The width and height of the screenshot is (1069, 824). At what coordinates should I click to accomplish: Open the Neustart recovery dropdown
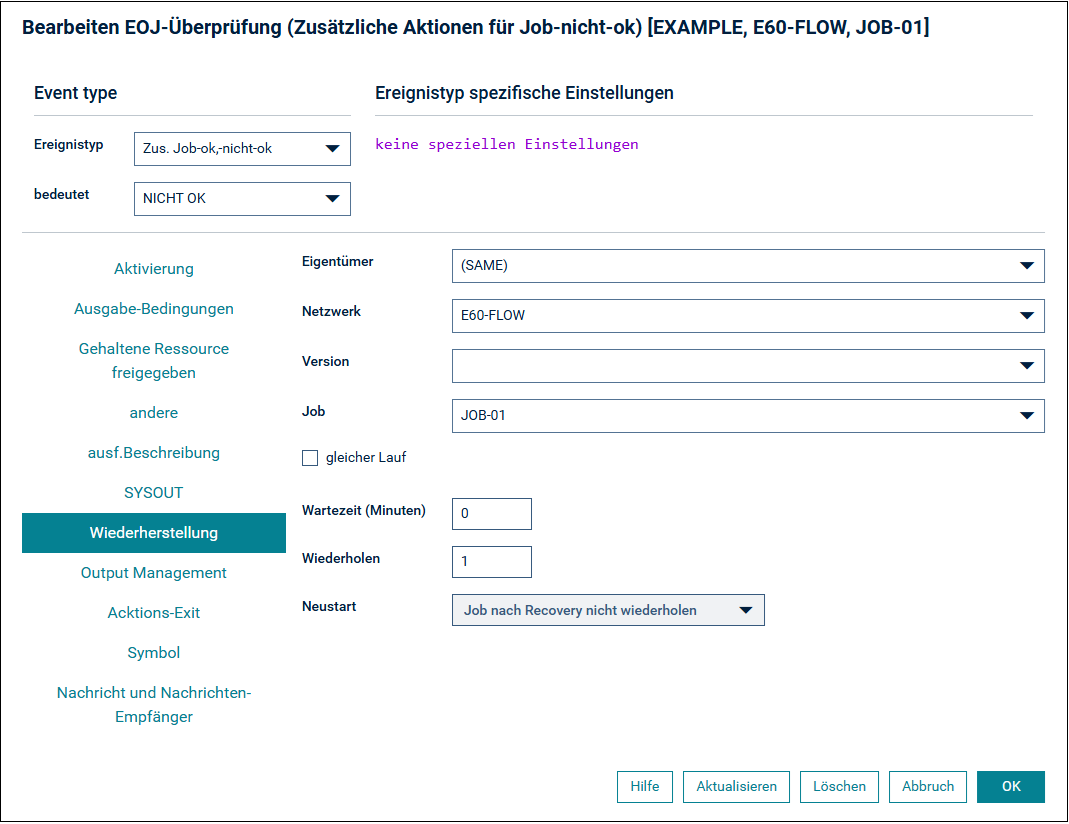coord(608,610)
